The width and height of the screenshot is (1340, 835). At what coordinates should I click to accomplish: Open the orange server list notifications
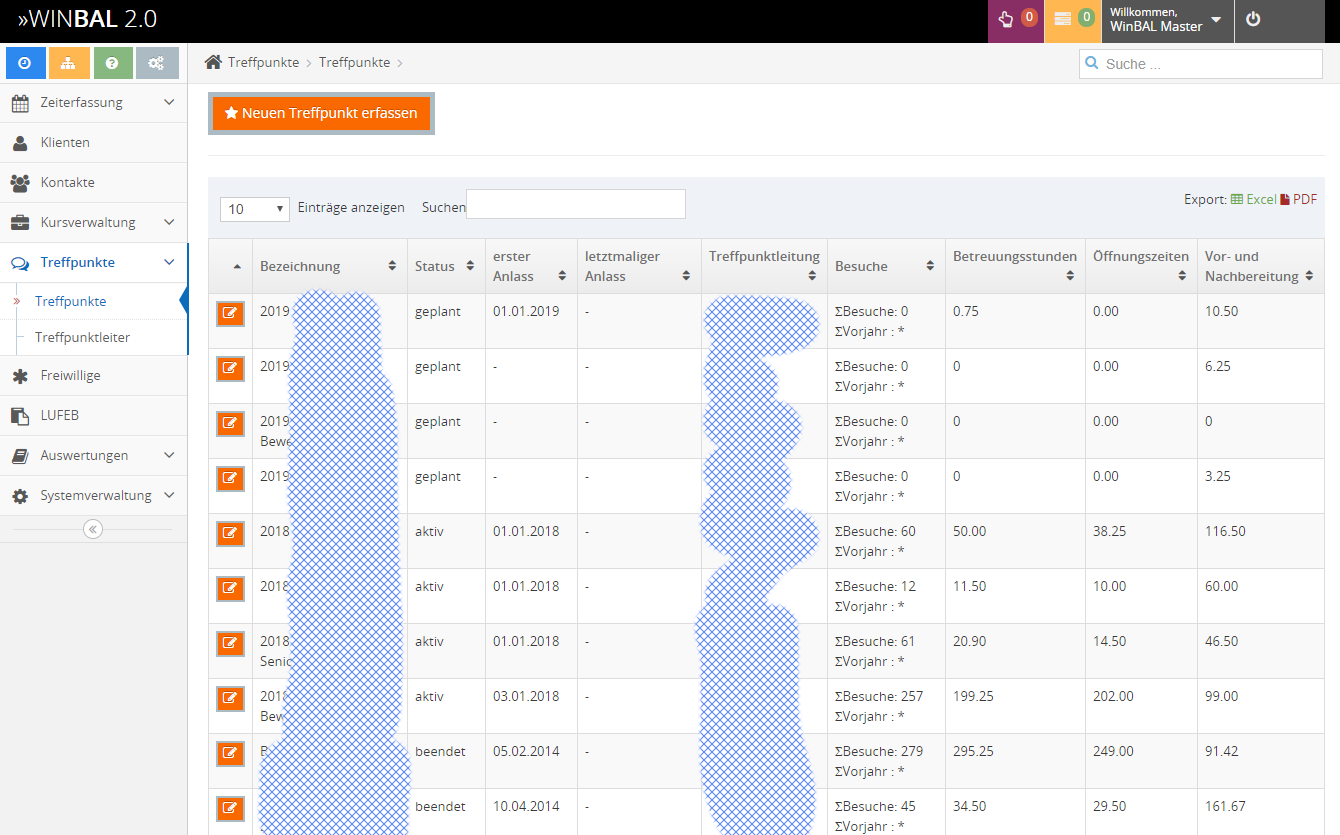[1073, 19]
